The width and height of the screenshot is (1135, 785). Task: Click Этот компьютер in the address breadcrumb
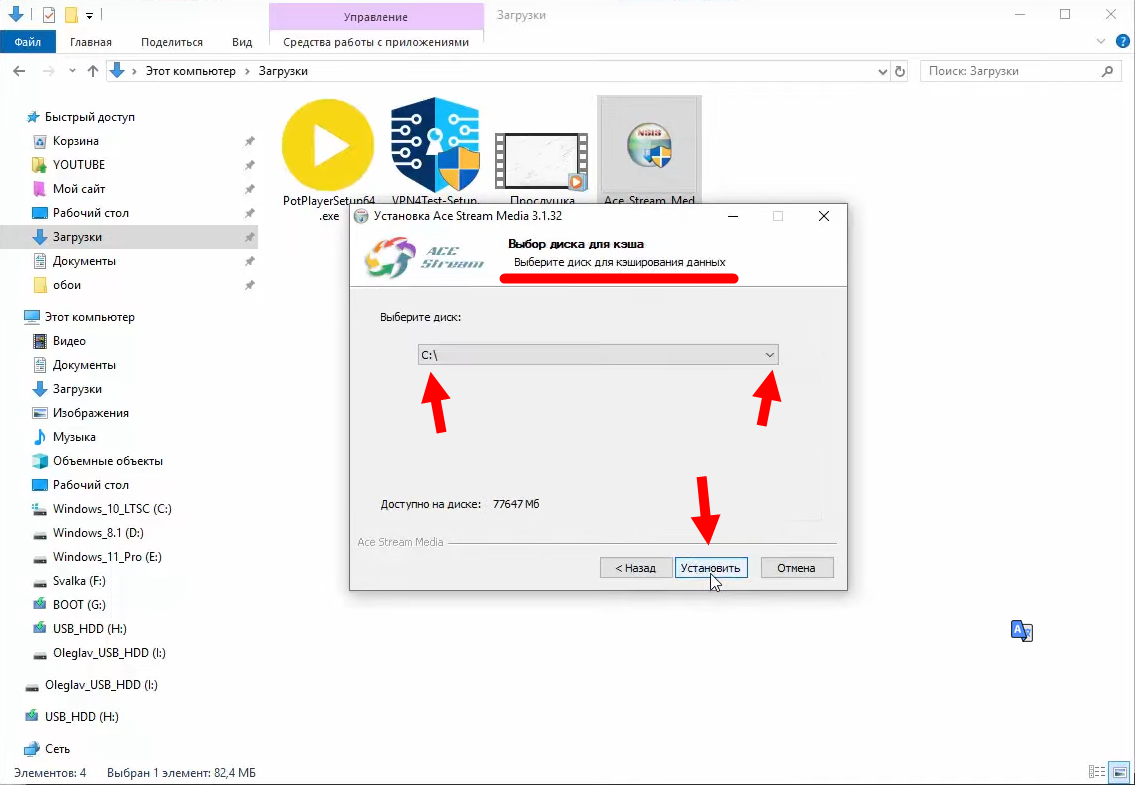coord(190,71)
